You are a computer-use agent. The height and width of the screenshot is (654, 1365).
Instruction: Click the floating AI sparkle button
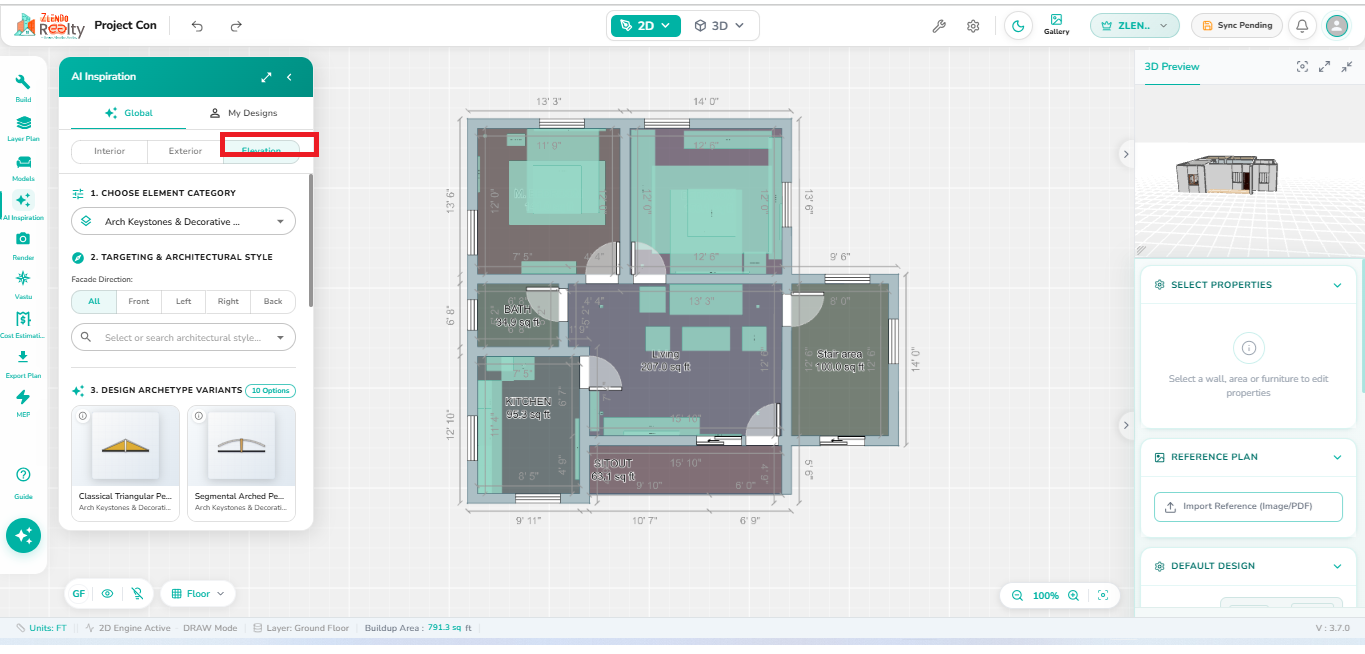23,535
